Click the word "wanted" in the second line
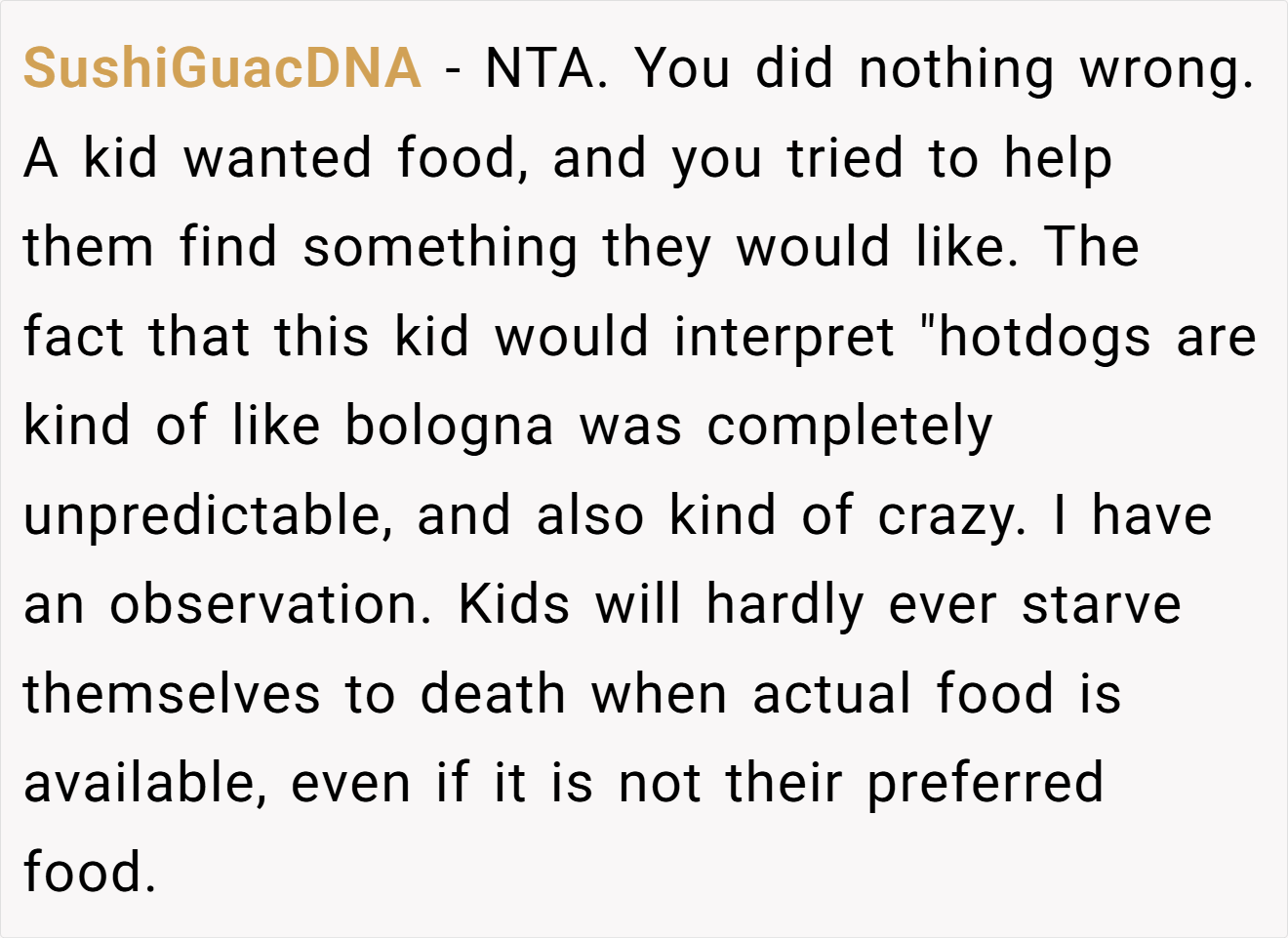Screen dimensions: 1288x938 click(278, 159)
